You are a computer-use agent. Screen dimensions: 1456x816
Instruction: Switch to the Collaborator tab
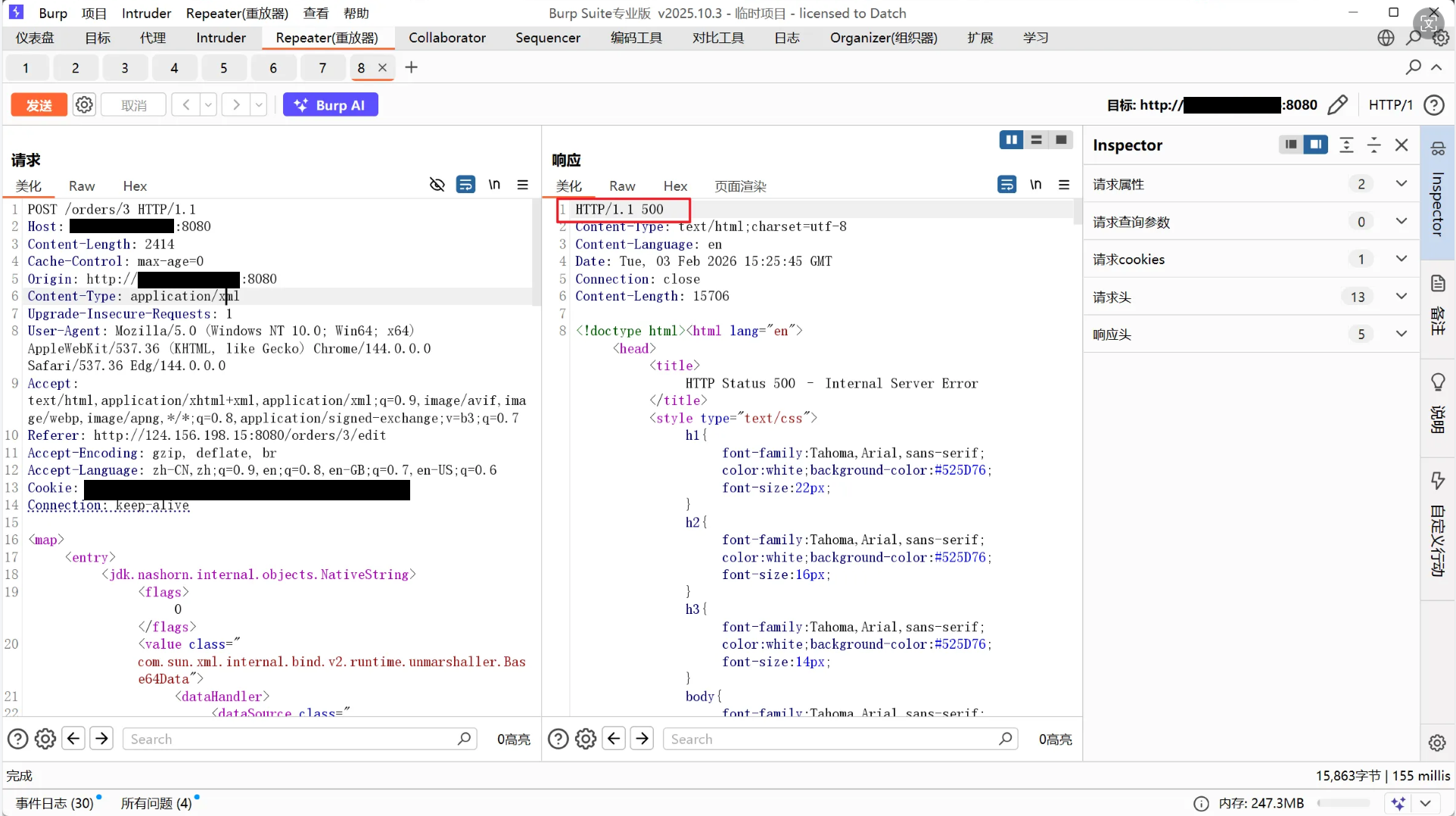point(447,38)
